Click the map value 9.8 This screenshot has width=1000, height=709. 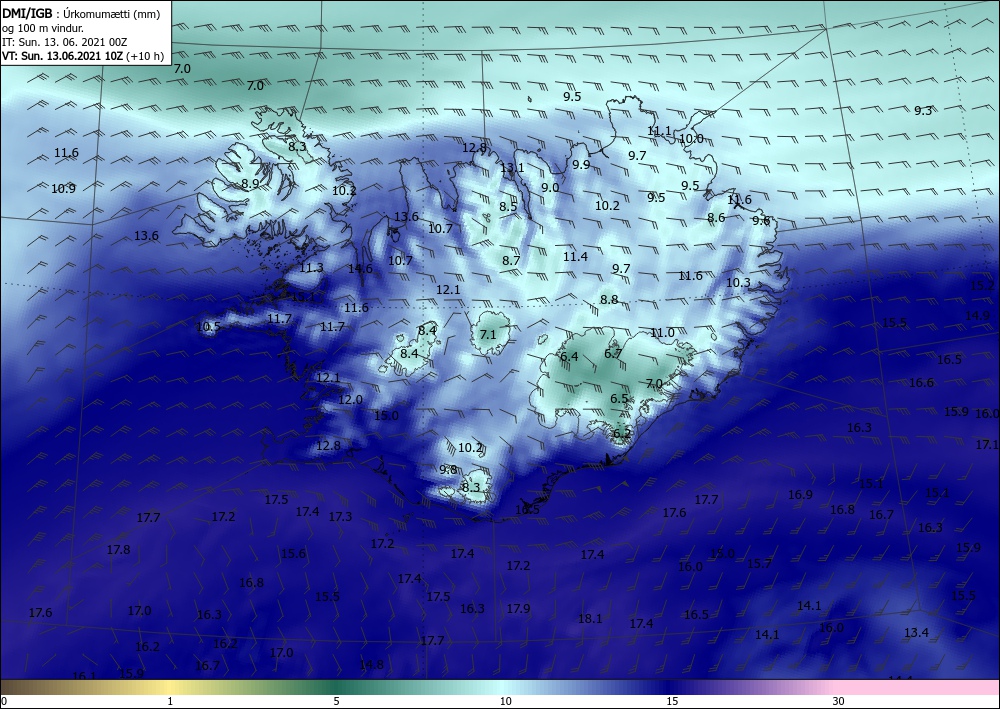(x=448, y=469)
